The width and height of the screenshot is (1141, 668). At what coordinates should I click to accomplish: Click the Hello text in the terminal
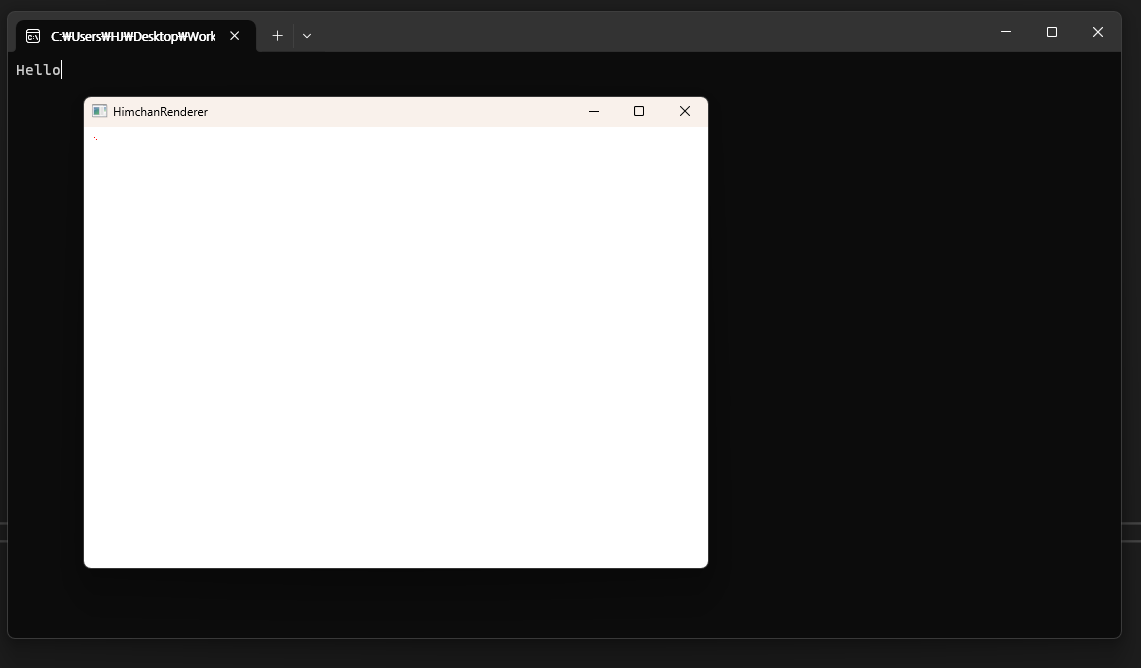[x=38, y=70]
